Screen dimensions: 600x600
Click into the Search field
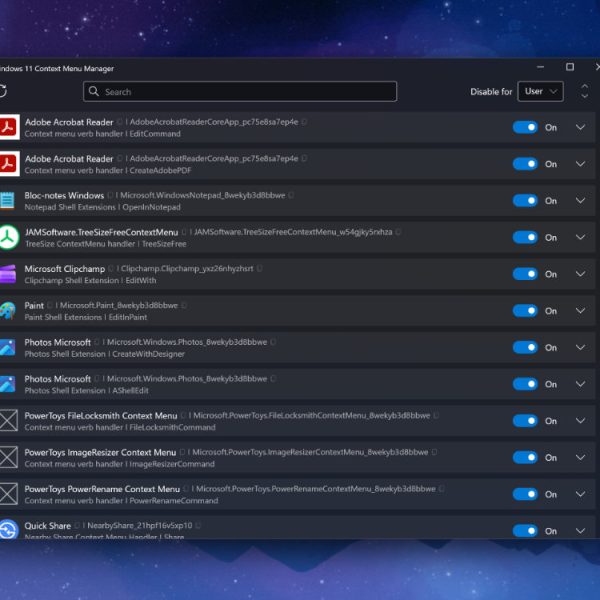tap(240, 91)
